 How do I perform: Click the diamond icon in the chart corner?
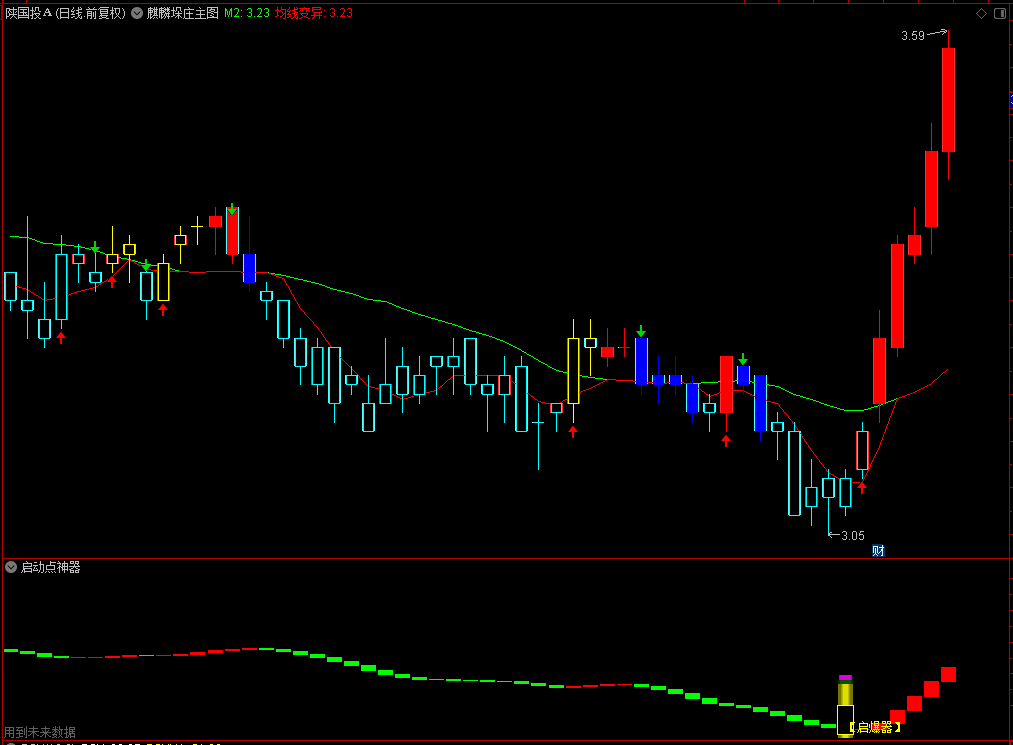coord(981,14)
